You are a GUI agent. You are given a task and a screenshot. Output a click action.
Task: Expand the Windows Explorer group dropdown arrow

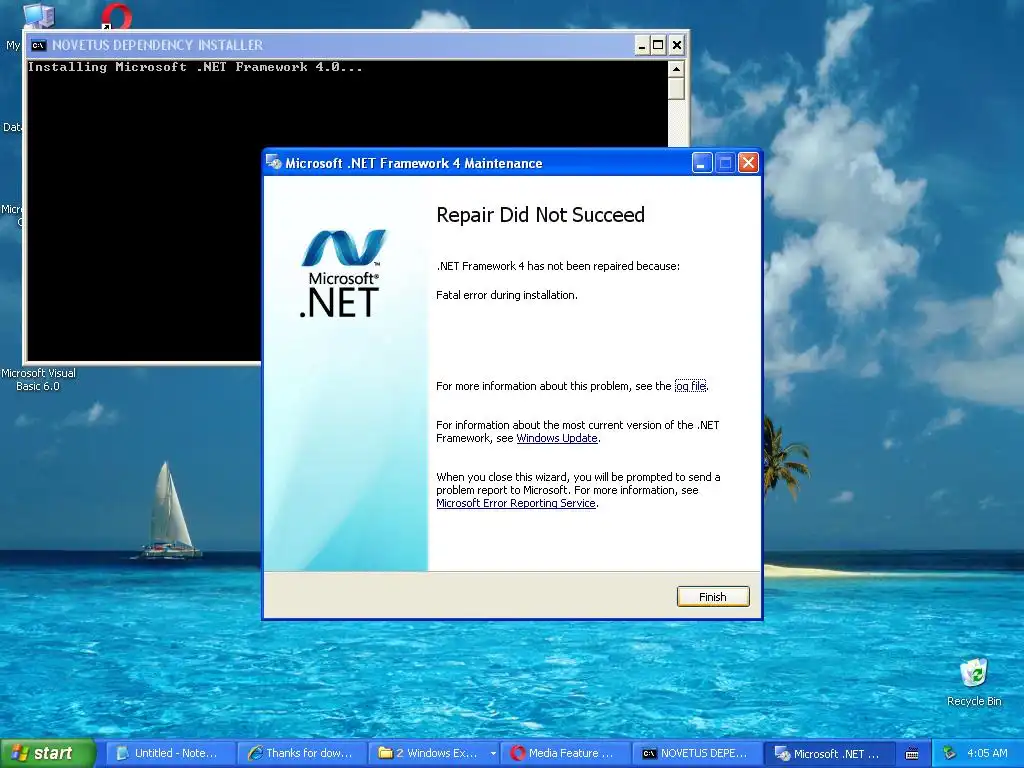pos(493,753)
